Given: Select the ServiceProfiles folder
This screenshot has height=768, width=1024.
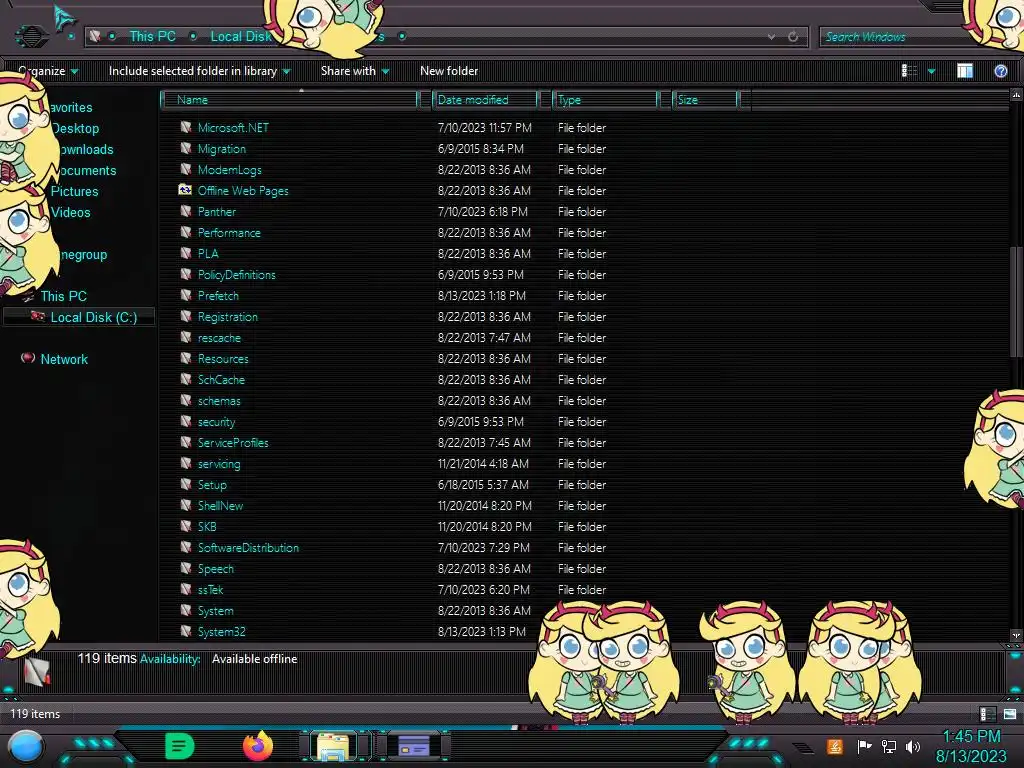Looking at the screenshot, I should (232, 442).
